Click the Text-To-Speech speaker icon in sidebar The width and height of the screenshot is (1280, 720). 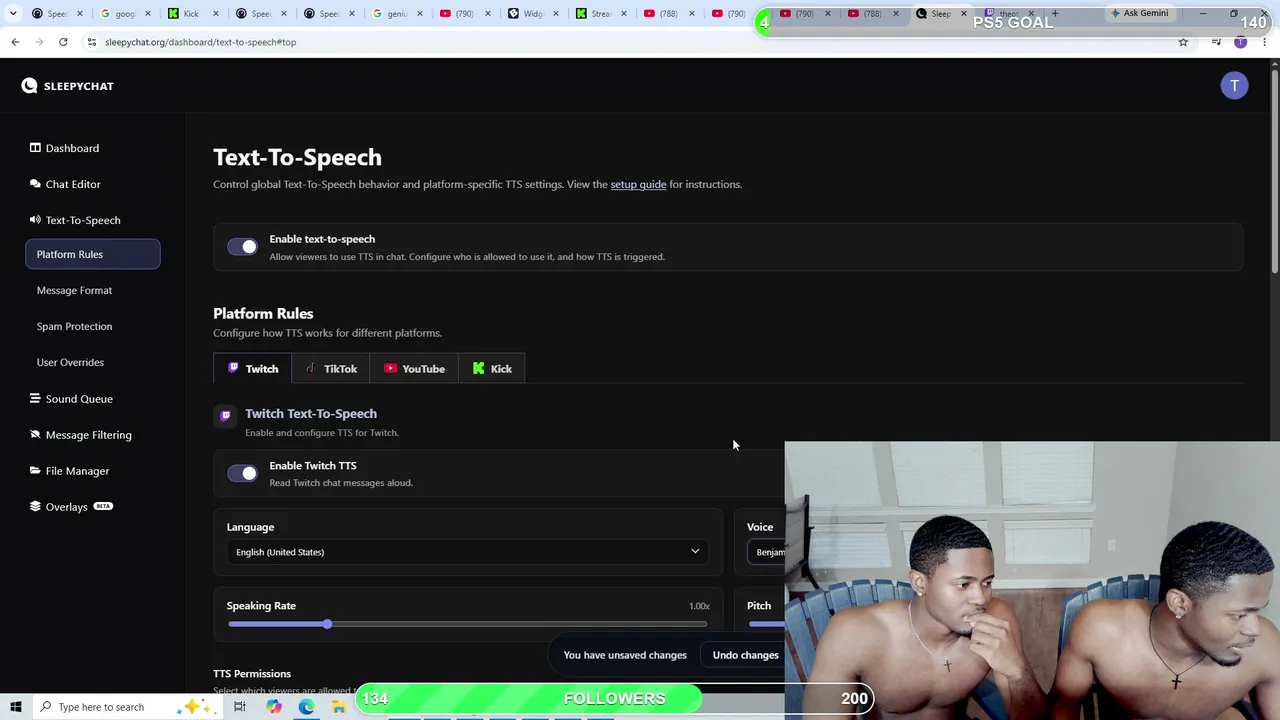pos(35,220)
